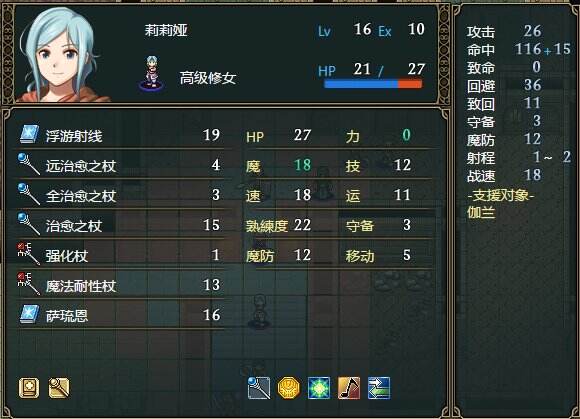Select the 全治愈之杖 item row
This screenshot has width=580, height=419.
click(x=120, y=196)
